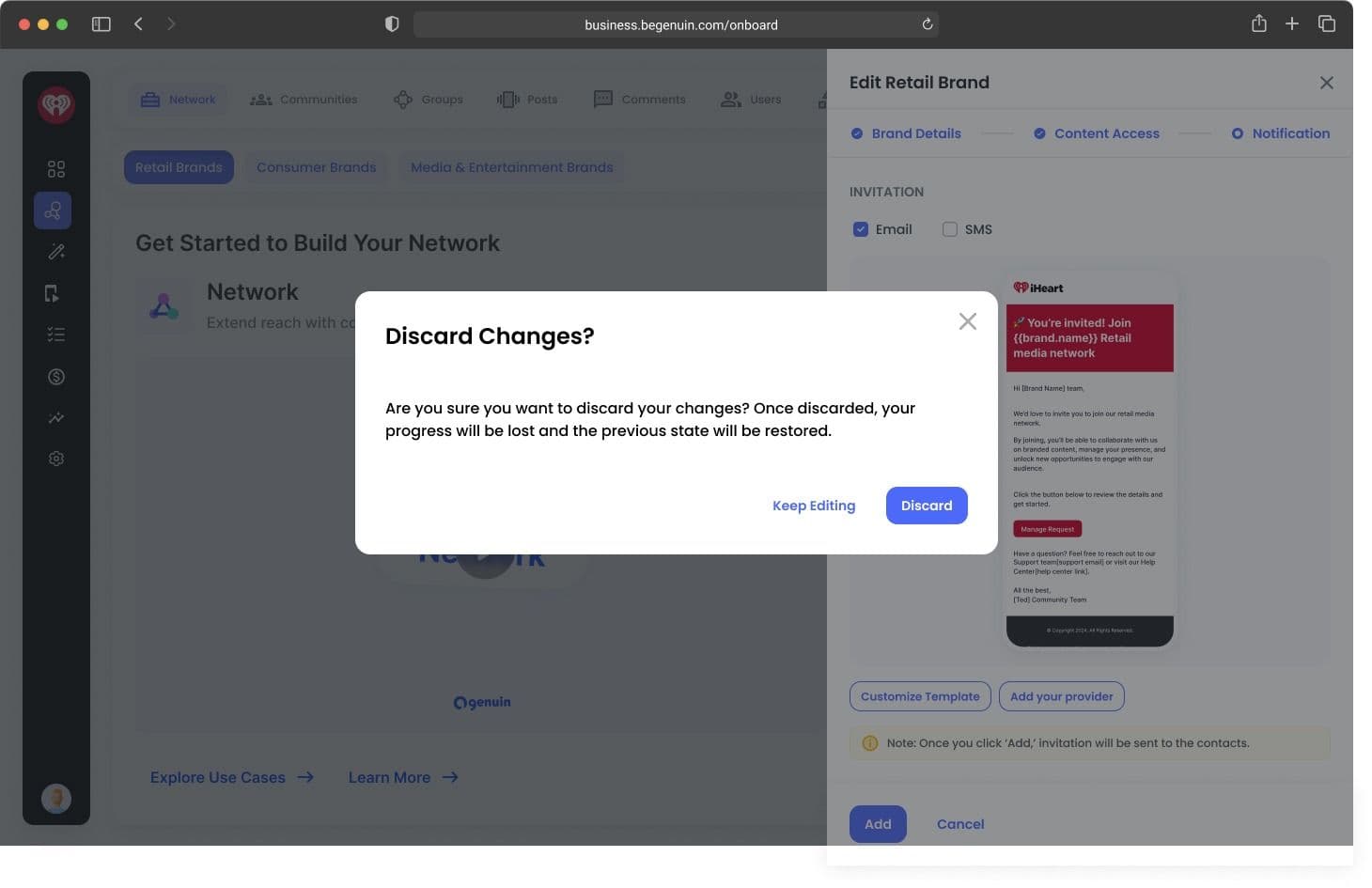Image resolution: width=1372 pixels, height=888 pixels.
Task: Open the magic wand icon in sidebar
Action: pyautogui.click(x=56, y=252)
